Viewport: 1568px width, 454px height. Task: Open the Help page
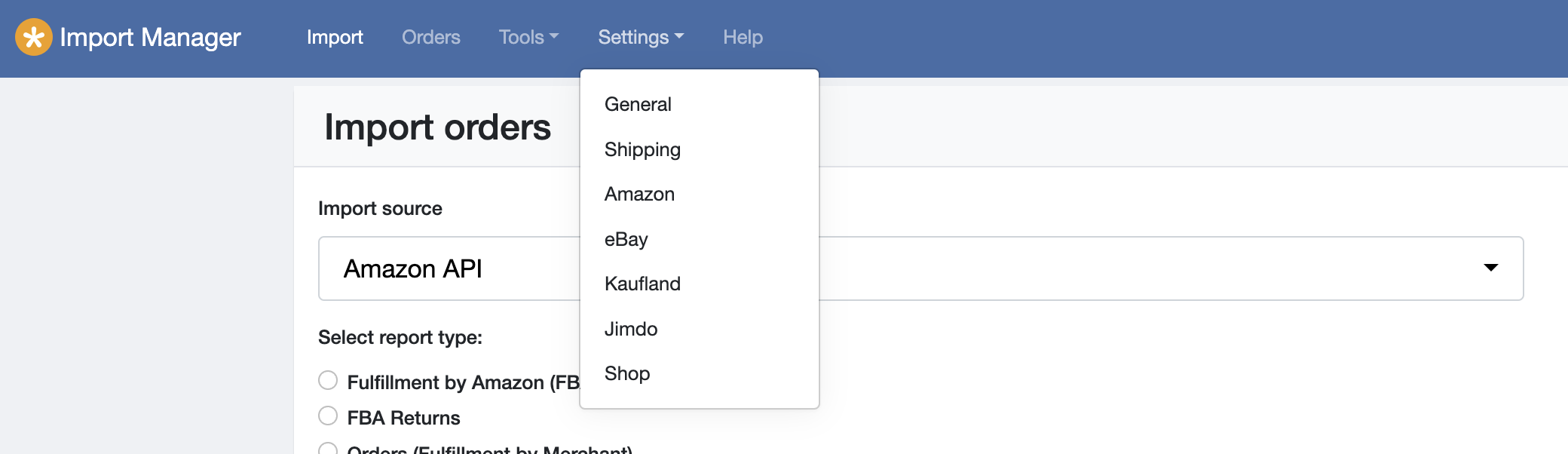(743, 37)
